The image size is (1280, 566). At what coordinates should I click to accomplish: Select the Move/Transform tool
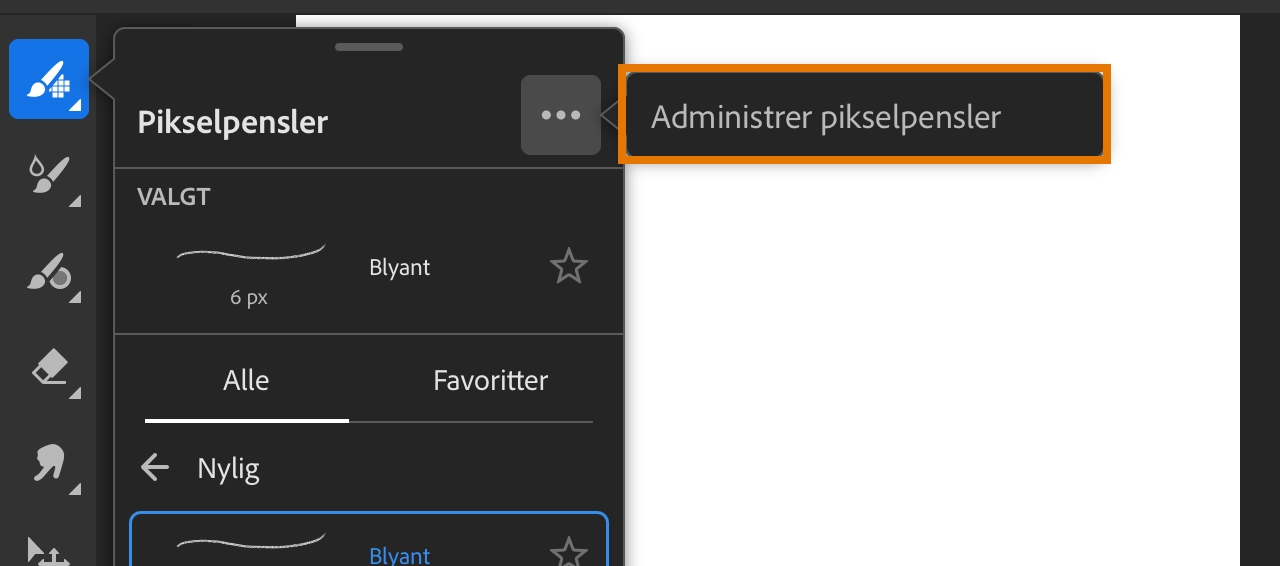(47, 551)
